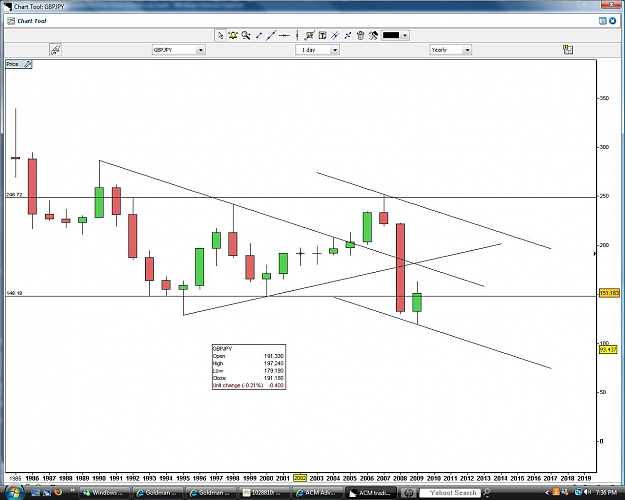Select the crossed lines tool
This screenshot has width=625, height=500.
click(348, 35)
